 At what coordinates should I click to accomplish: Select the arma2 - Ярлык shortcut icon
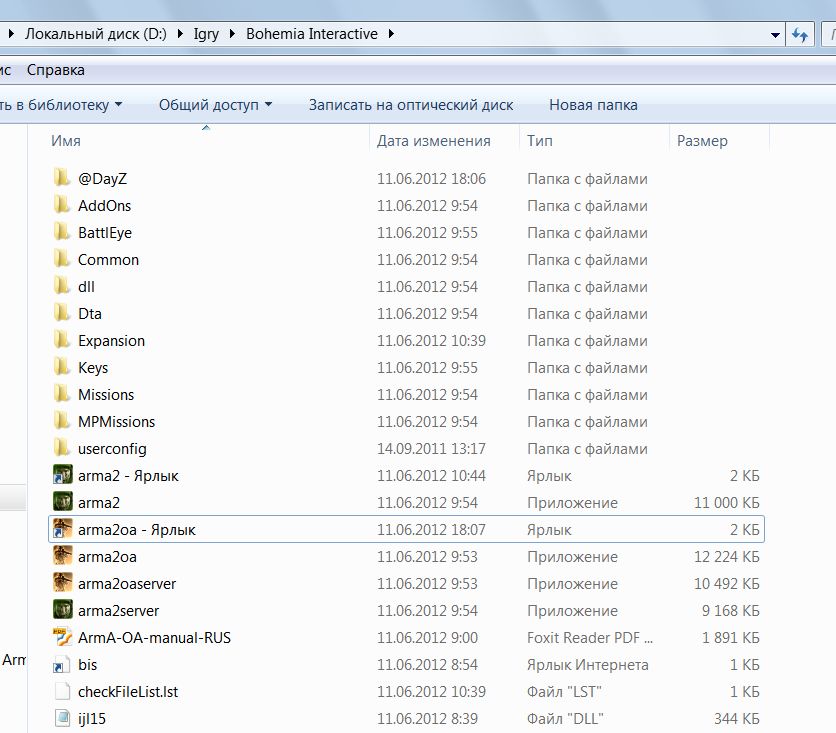coord(62,475)
